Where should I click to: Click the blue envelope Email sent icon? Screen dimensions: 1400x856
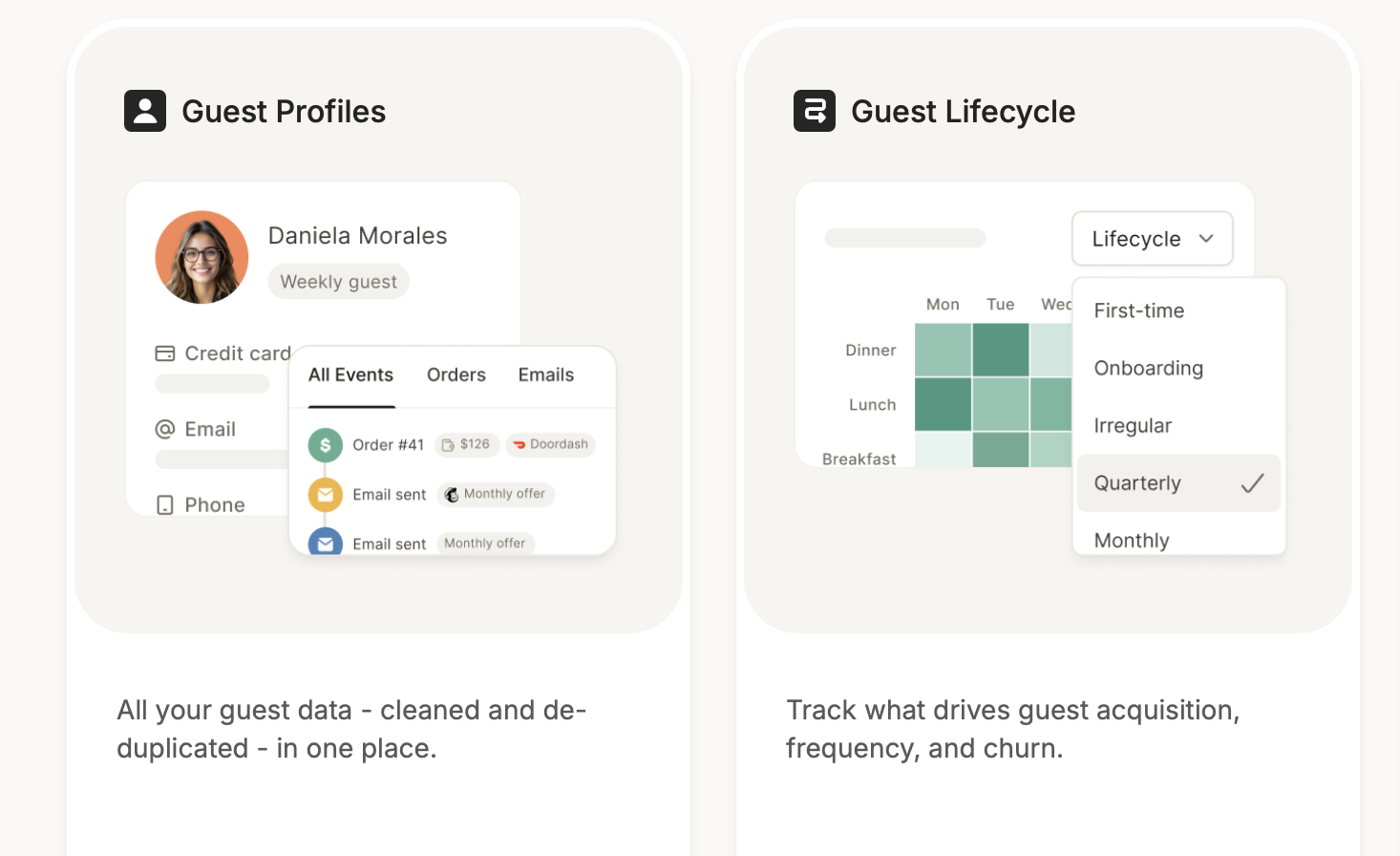point(326,542)
